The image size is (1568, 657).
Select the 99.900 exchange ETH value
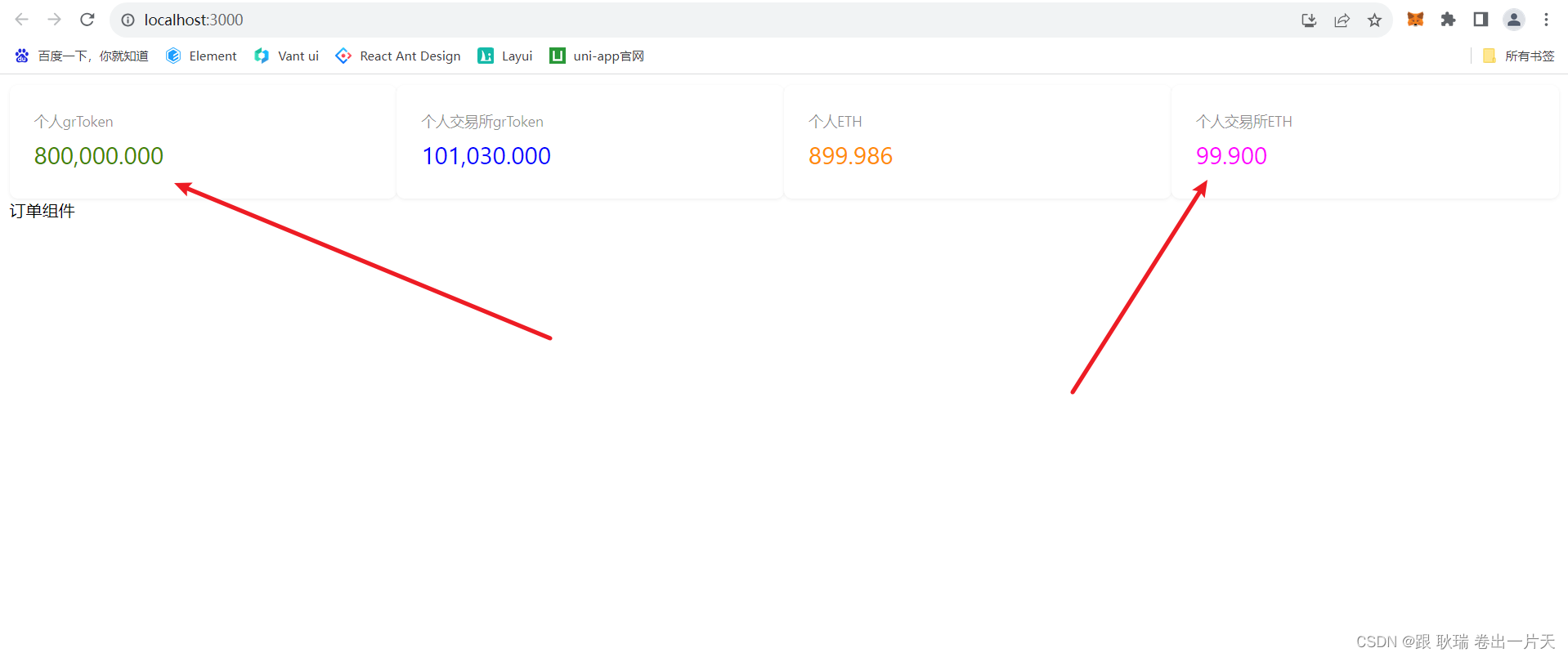pyautogui.click(x=1231, y=156)
